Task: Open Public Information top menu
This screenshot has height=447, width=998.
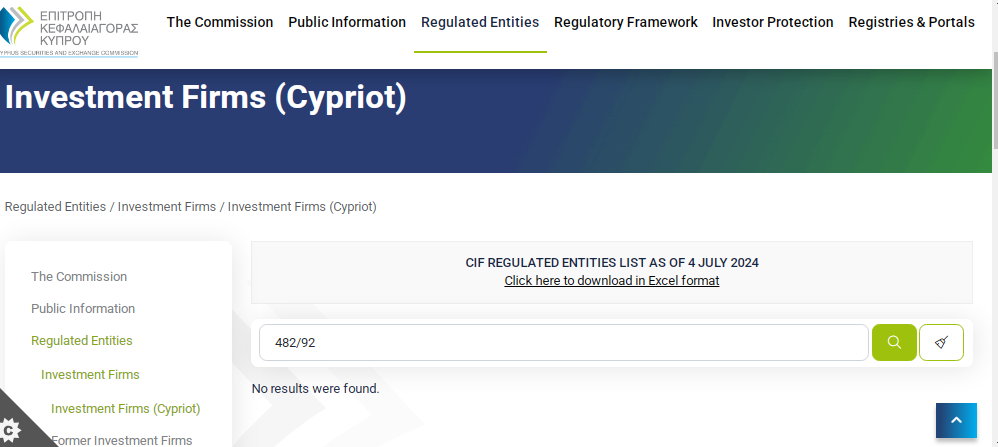Action: point(347,22)
